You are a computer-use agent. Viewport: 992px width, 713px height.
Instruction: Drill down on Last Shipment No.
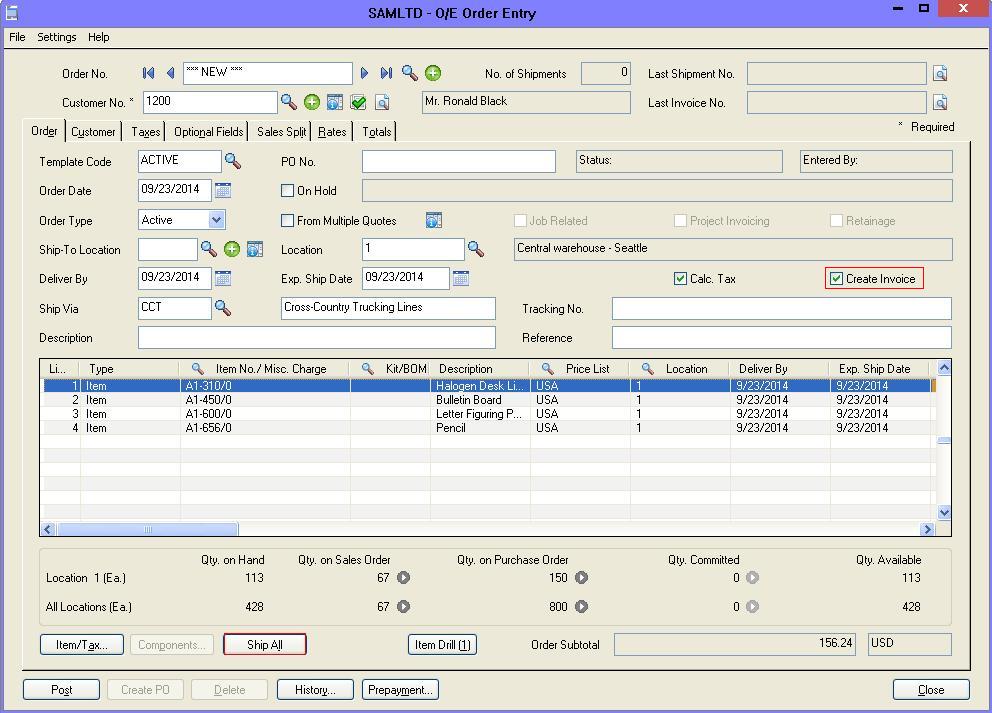940,73
